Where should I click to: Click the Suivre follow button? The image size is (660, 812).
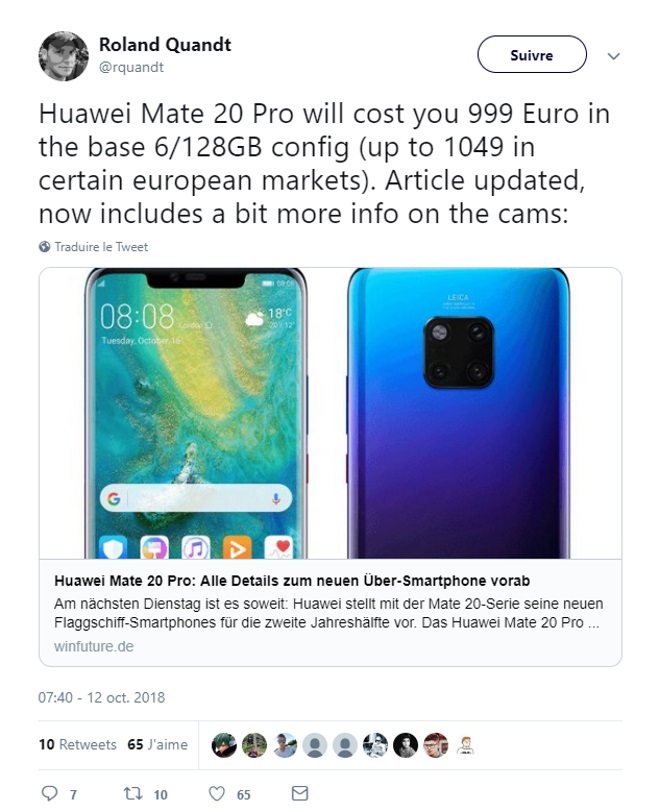pos(532,54)
